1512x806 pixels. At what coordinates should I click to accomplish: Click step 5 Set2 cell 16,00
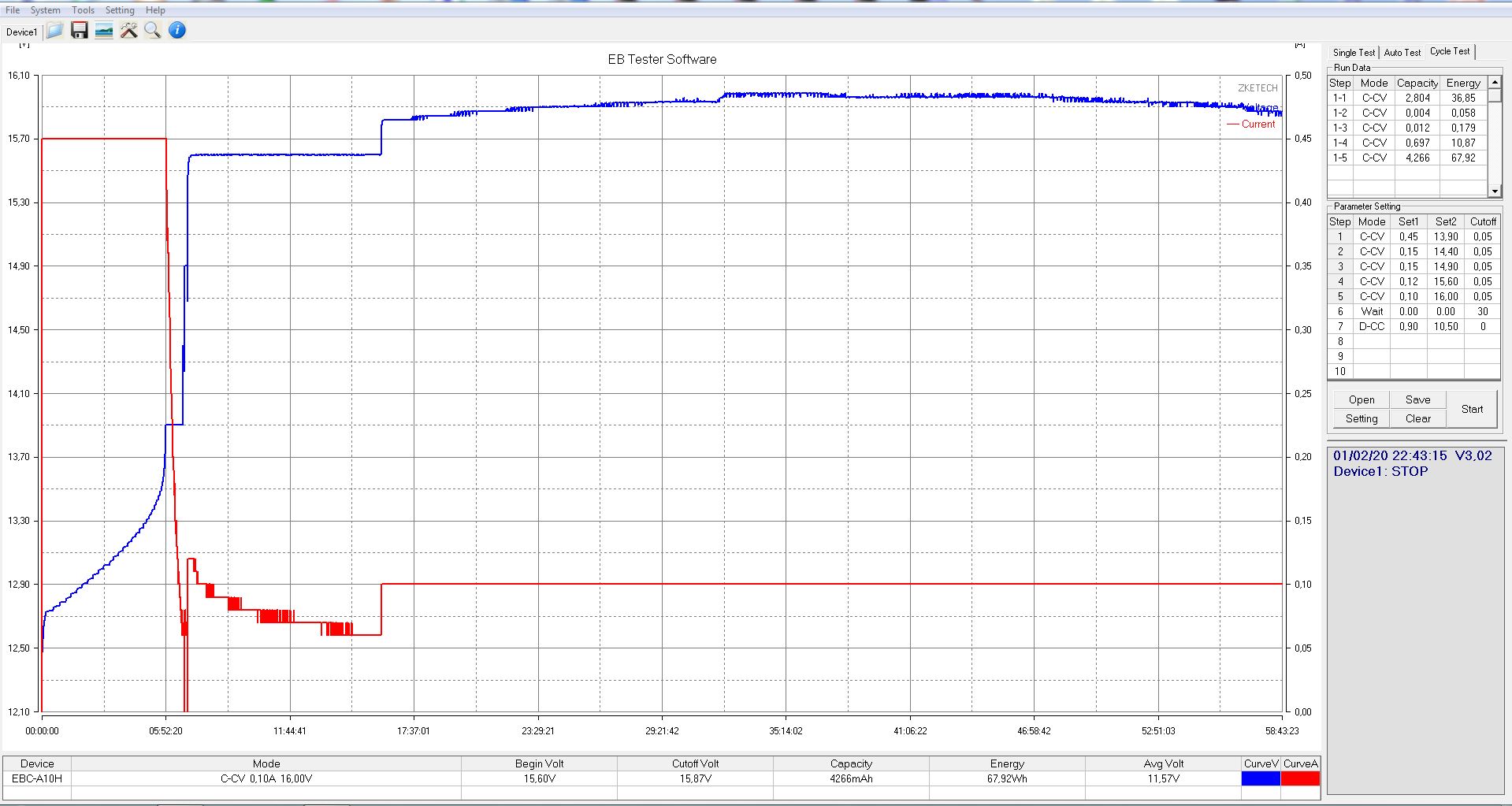(x=1445, y=296)
